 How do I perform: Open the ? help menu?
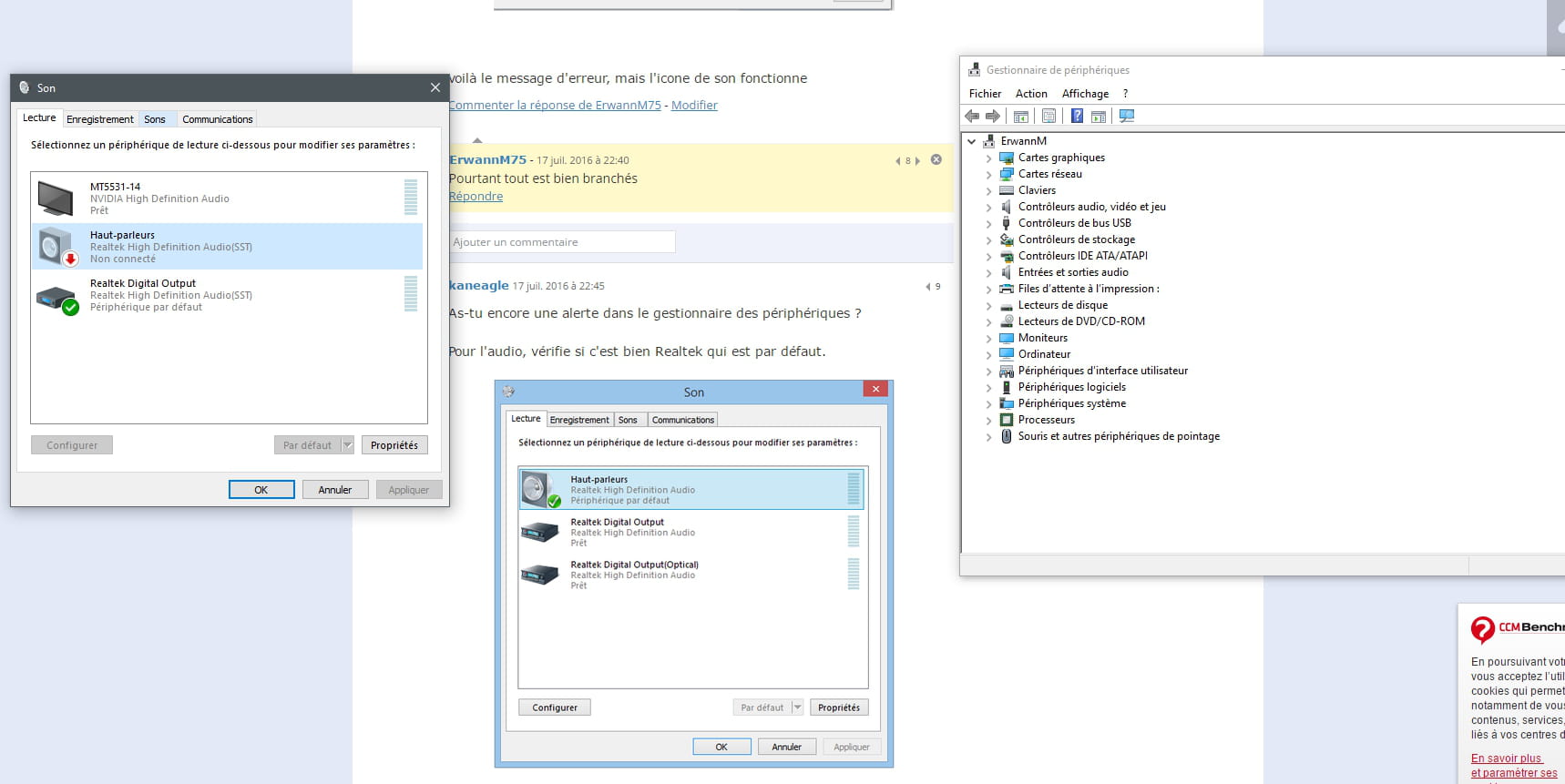click(x=1125, y=94)
